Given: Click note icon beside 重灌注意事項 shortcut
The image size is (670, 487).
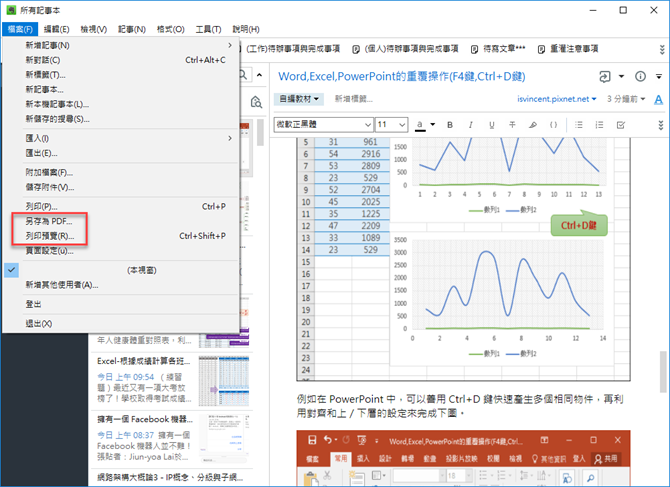Looking at the screenshot, I should [x=541, y=49].
